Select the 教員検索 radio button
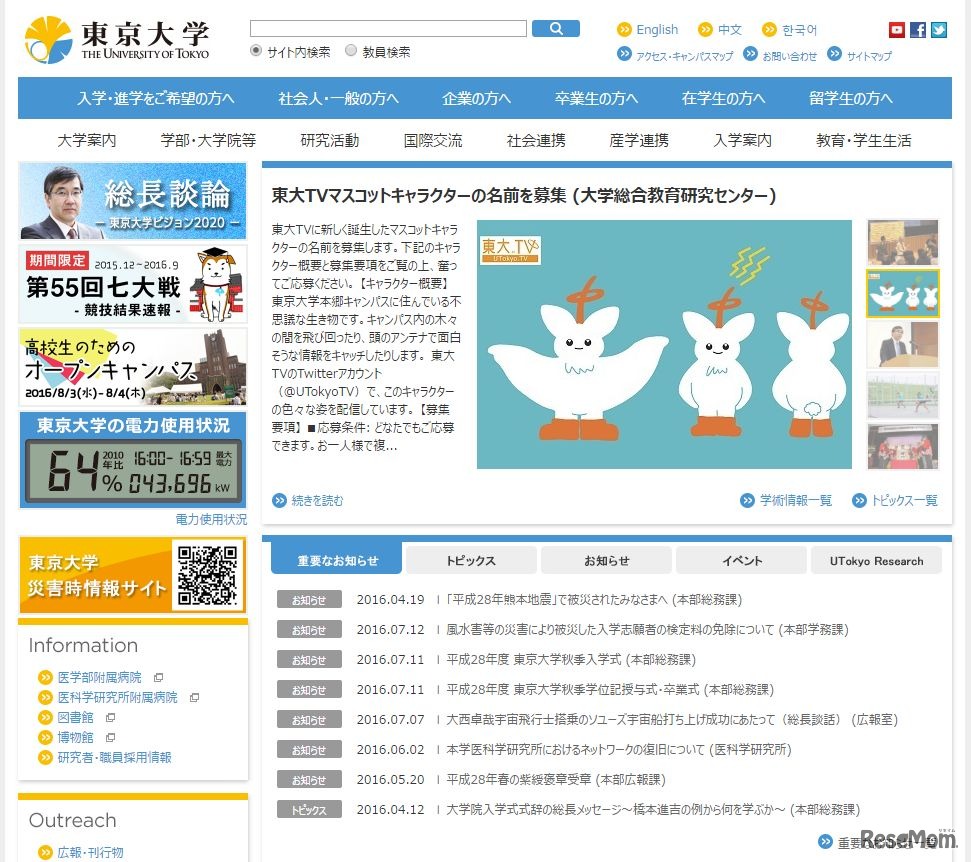This screenshot has height=862, width=971. click(351, 50)
